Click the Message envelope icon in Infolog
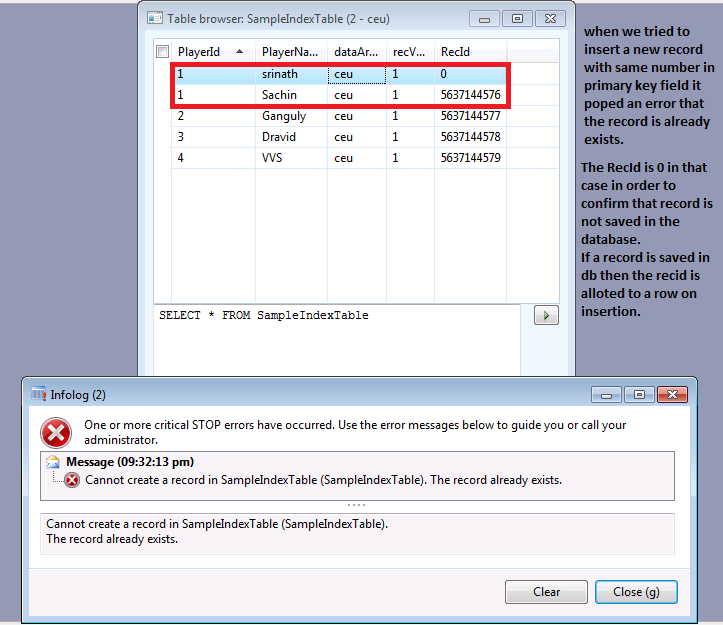This screenshot has width=723, height=625. tap(53, 462)
